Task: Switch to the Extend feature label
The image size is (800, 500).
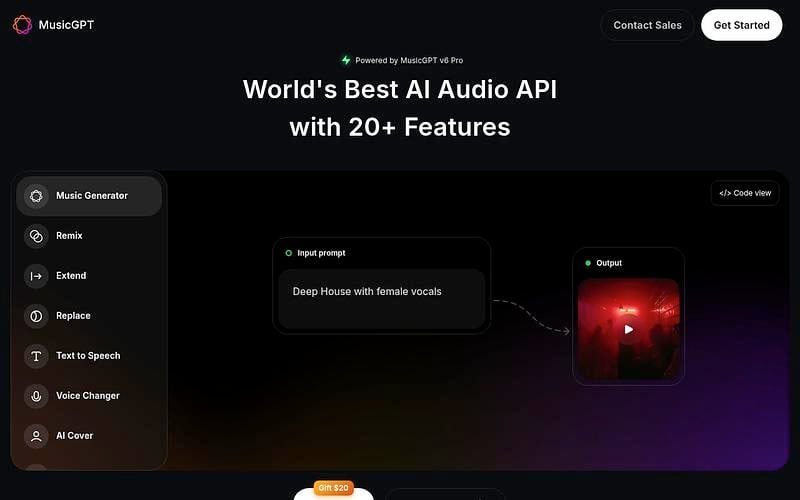Action: click(x=71, y=276)
